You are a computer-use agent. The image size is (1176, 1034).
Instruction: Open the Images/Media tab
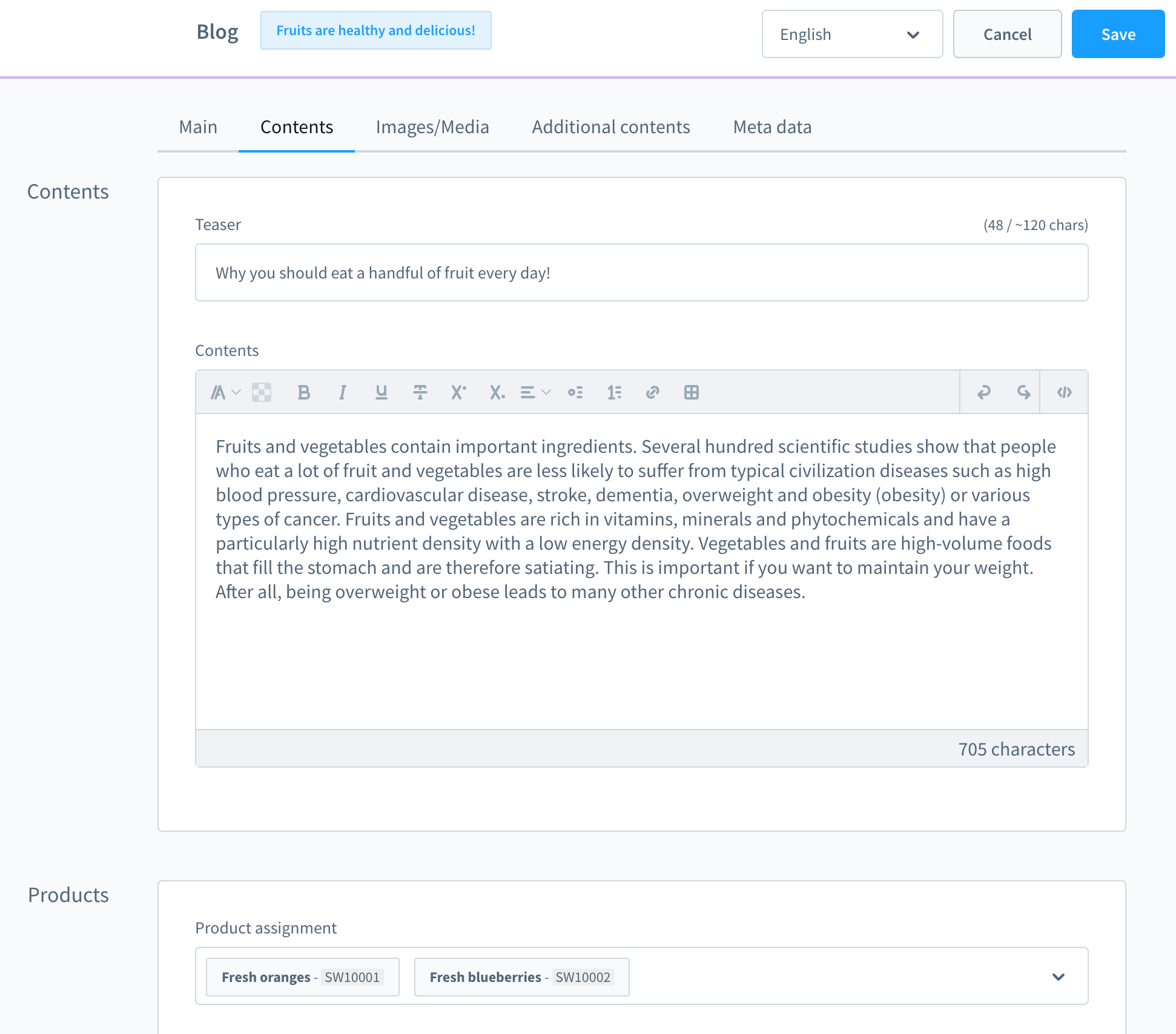click(432, 127)
